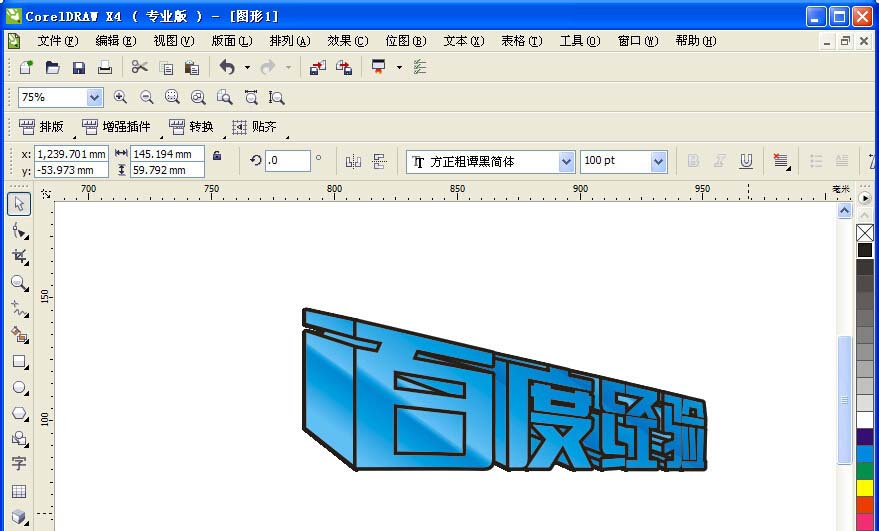Zoom to page height icon

276,97
